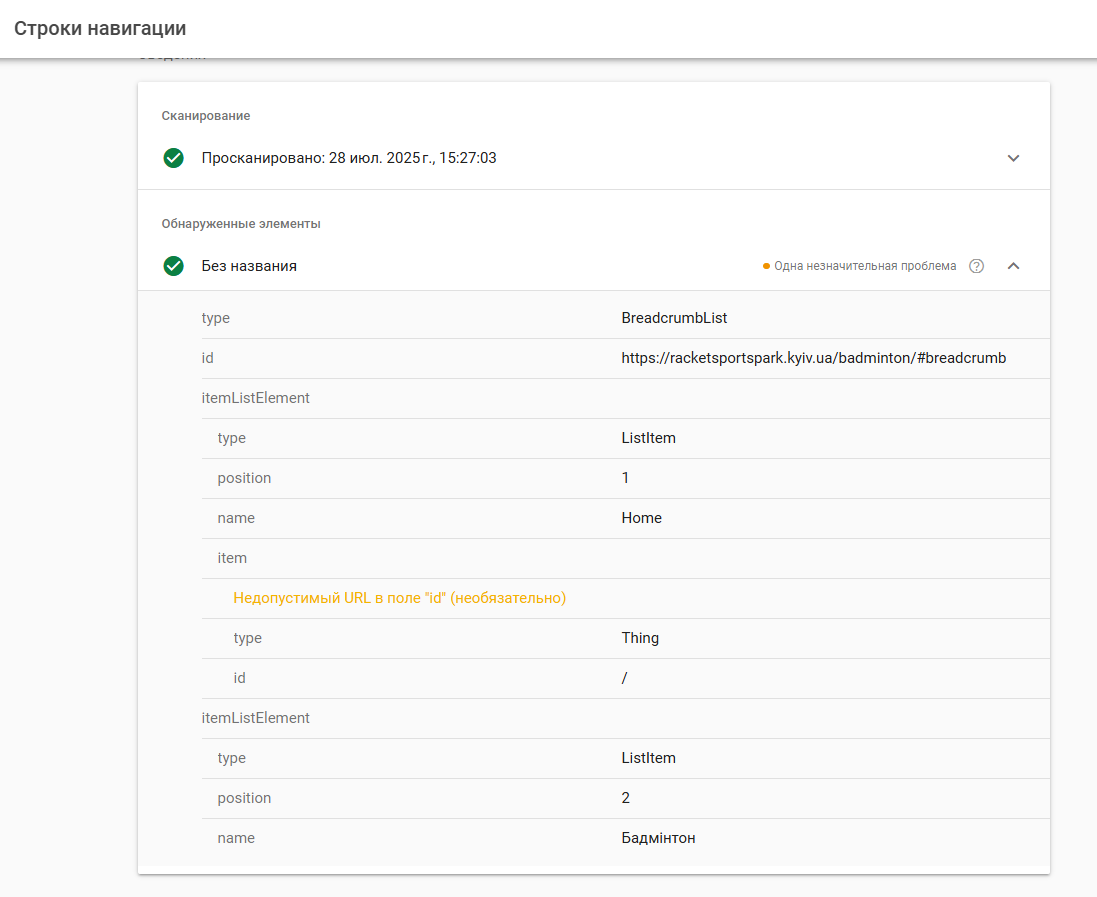The width and height of the screenshot is (1097, 897).
Task: Click the 'BreadcrumbList' type value
Action: (x=674, y=318)
